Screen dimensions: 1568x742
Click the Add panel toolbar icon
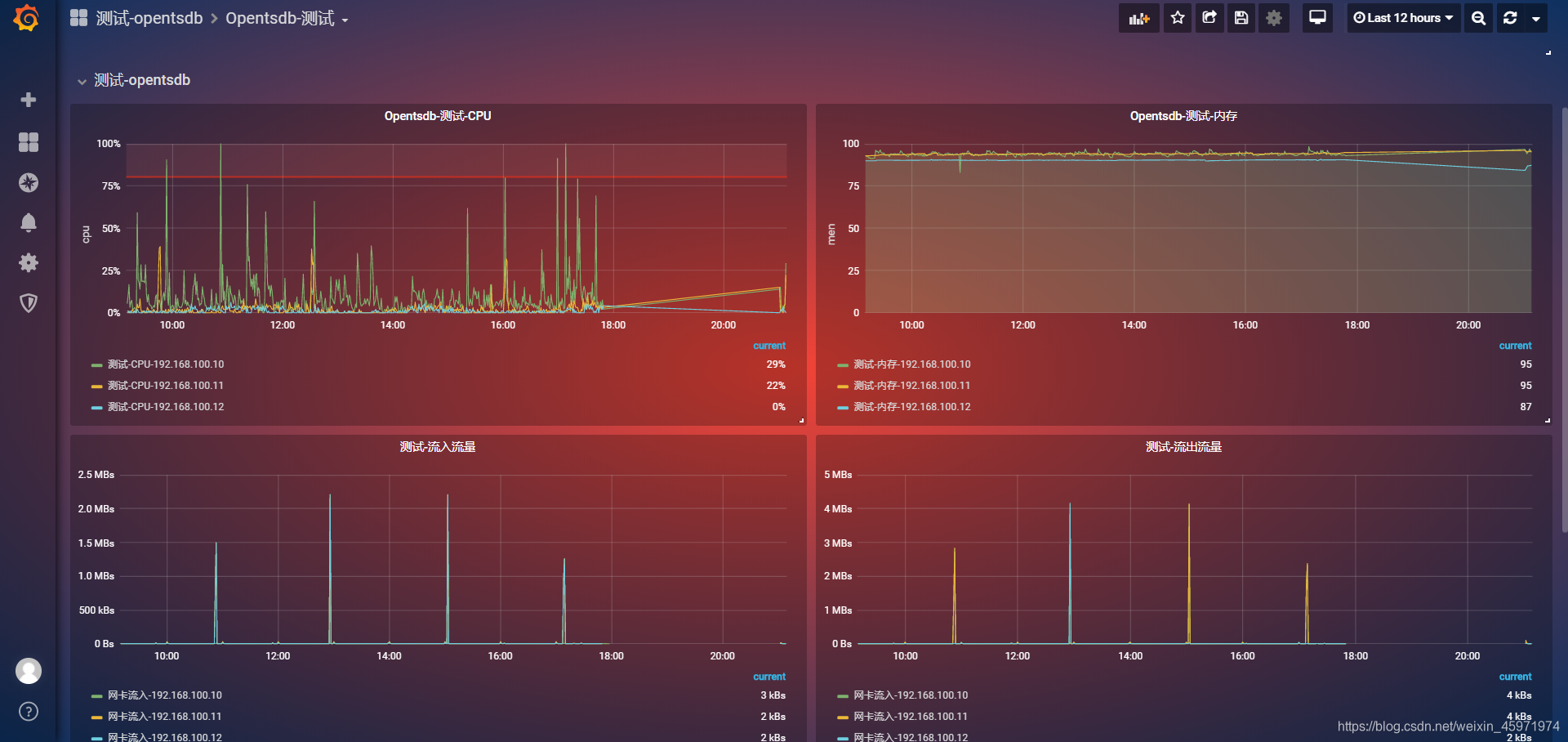1139,18
